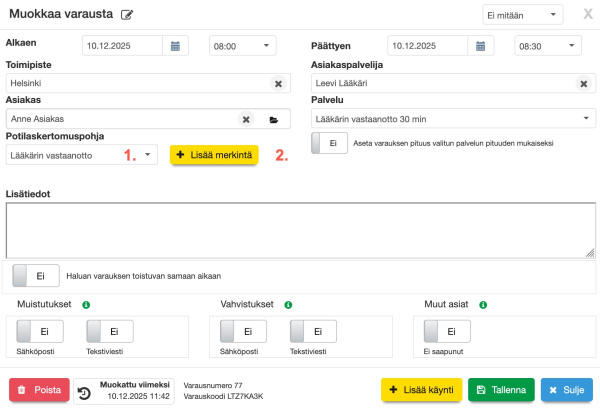This screenshot has height=410, width=600.
Task: Click the edit pencil icon beside Muokkaa varausta
Action: click(126, 15)
